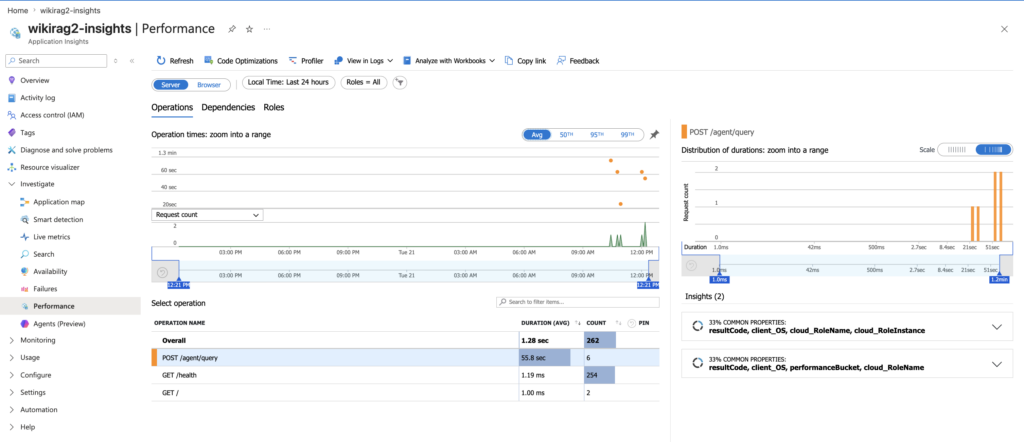This screenshot has height=442, width=1024.
Task: Select the Operations tab
Action: click(x=172, y=107)
